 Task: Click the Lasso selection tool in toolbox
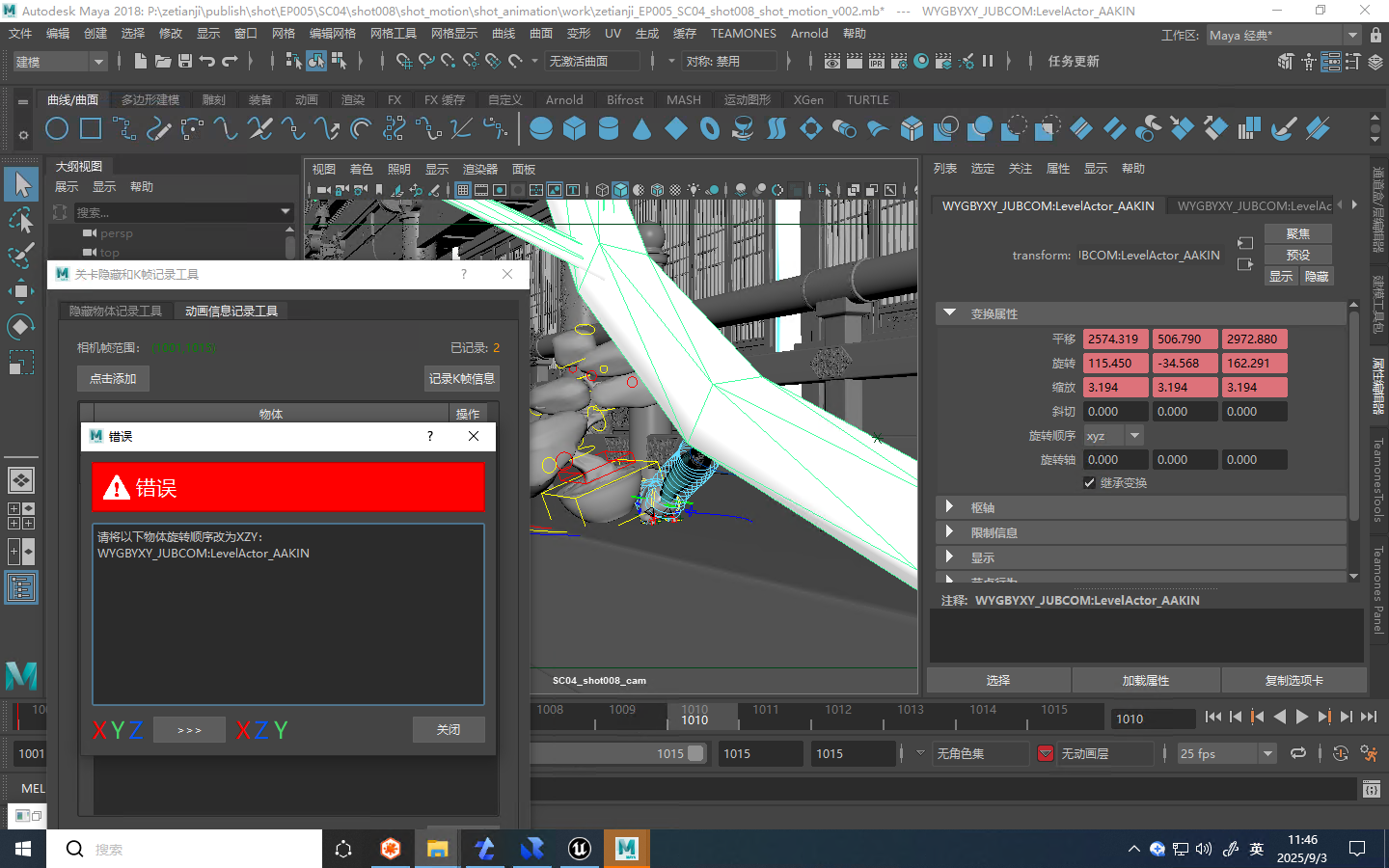click(x=21, y=221)
